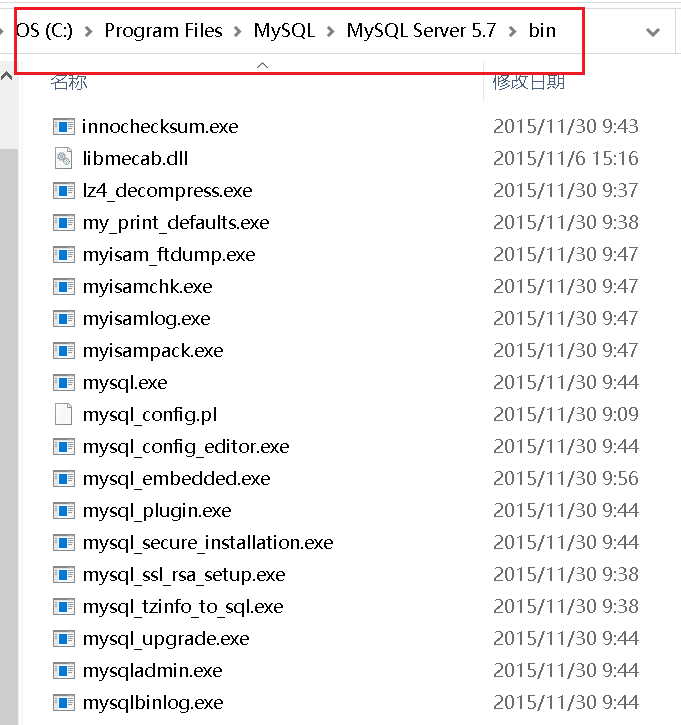Viewport: 681px width, 725px height.
Task: Select the file name mysql_upgrade.exe
Action: pos(166,639)
